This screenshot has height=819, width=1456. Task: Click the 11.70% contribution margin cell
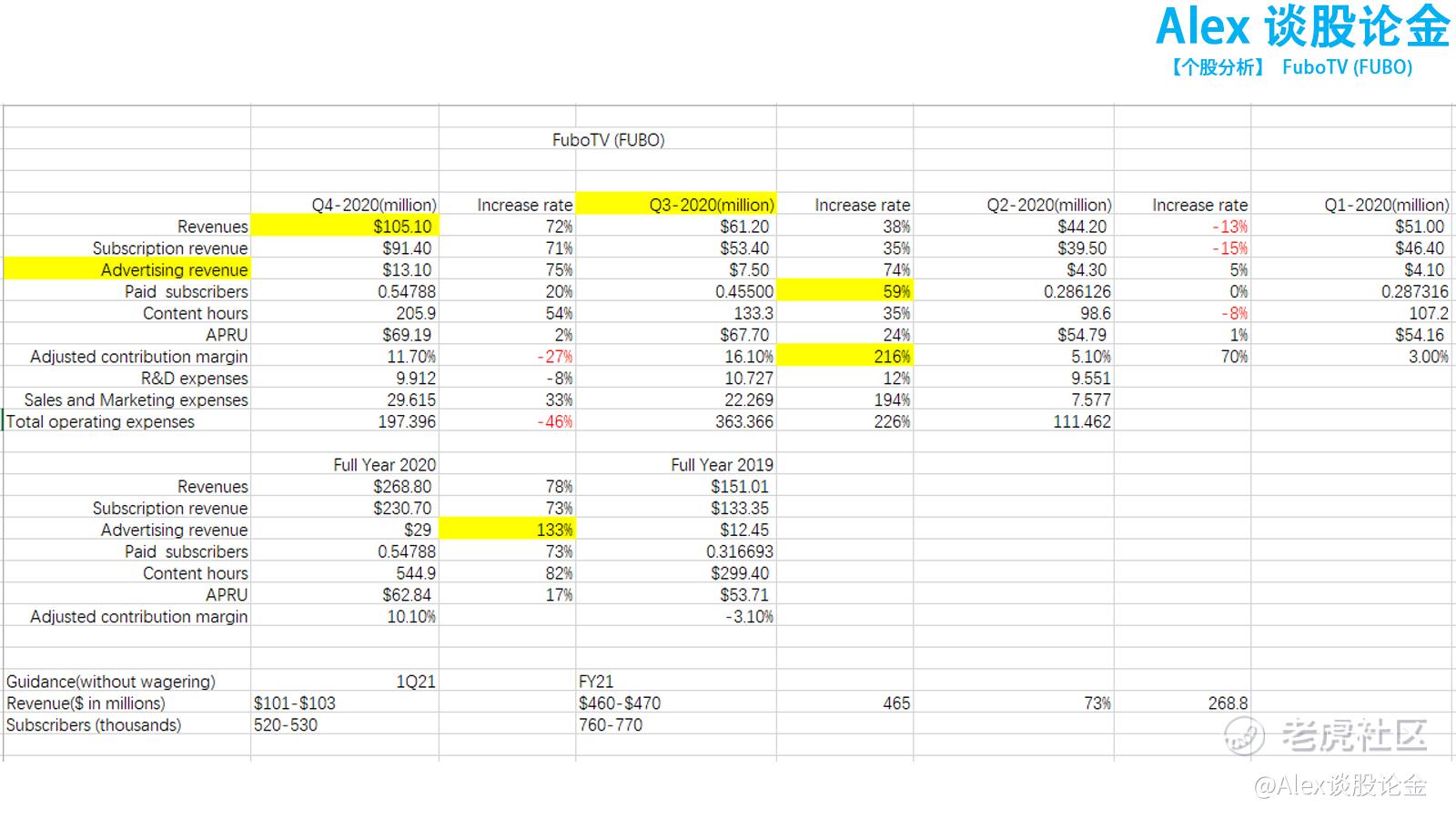345,357
